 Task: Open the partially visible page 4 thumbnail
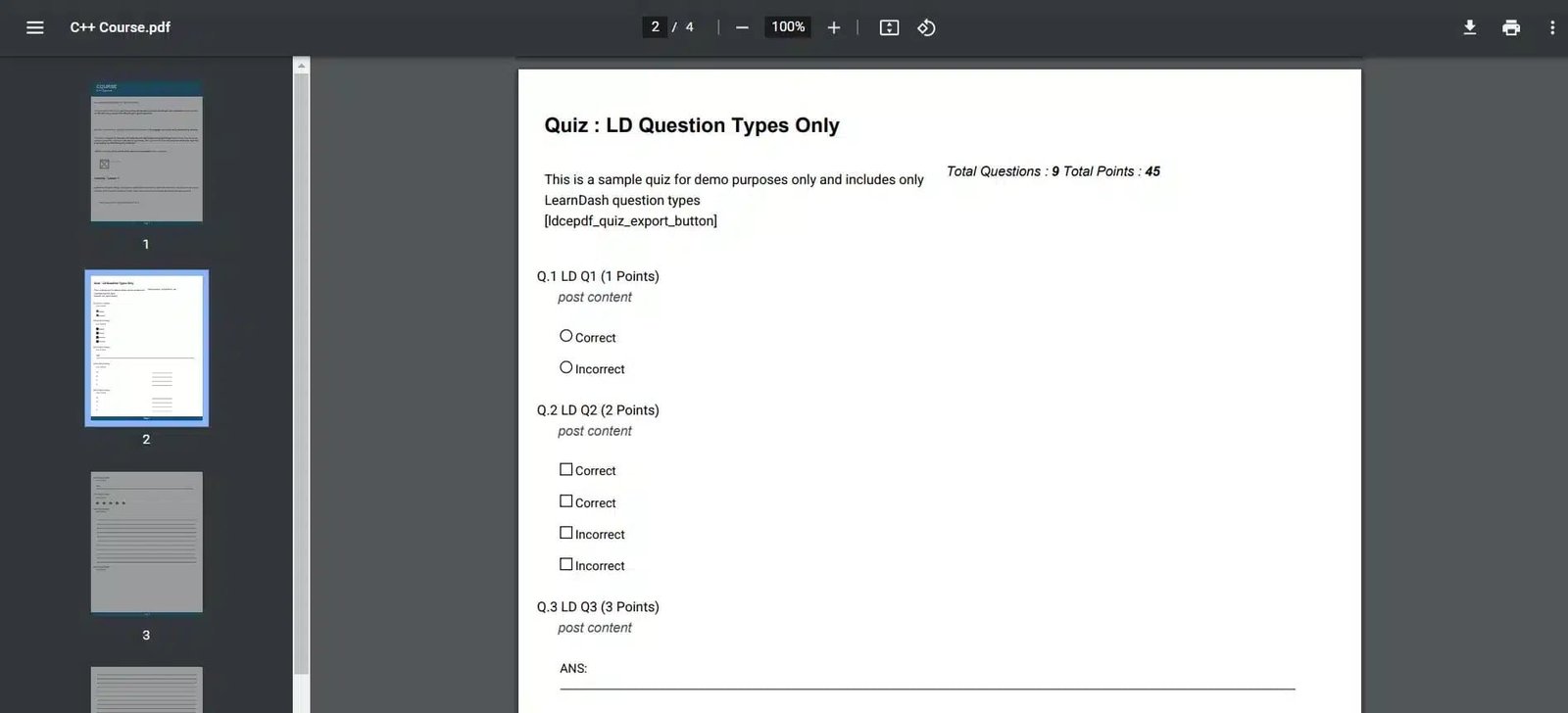(x=147, y=689)
